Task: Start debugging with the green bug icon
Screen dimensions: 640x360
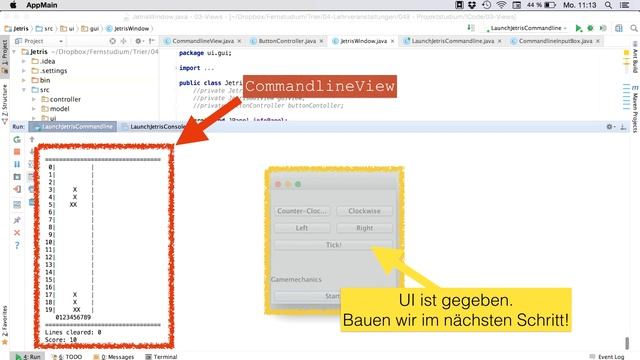Action: 590,28
